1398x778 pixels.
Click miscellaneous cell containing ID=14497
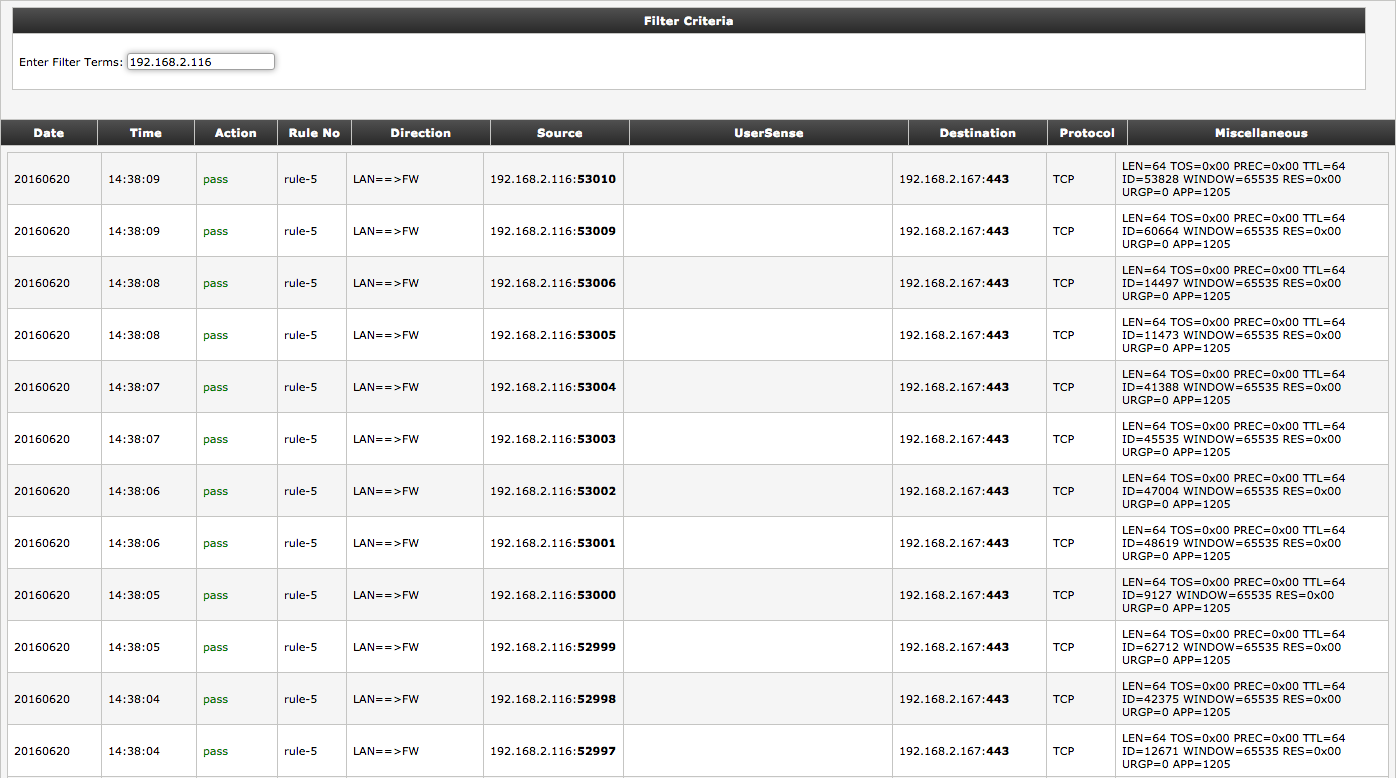[1251, 283]
